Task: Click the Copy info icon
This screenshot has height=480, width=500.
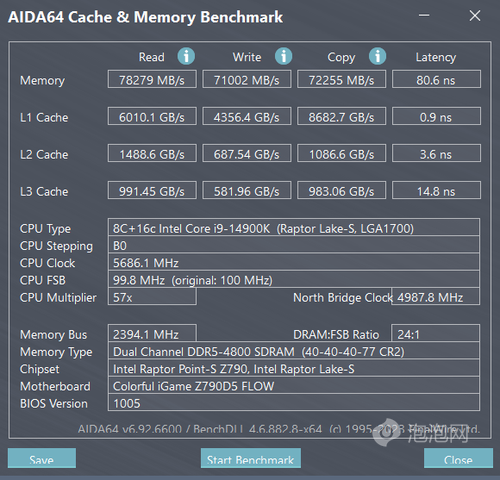Action: [x=377, y=56]
